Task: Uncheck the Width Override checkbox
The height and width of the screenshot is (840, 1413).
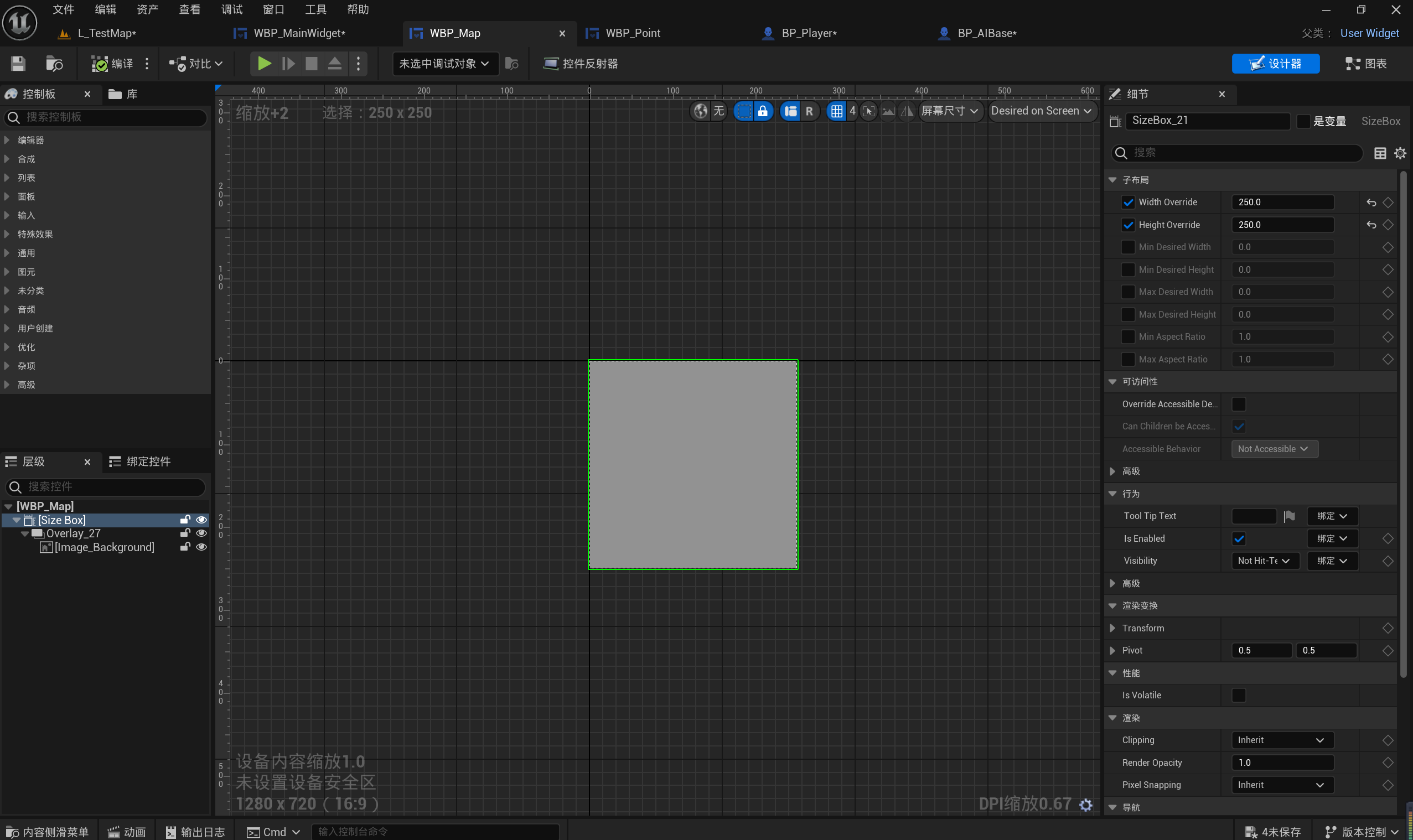Action: [1127, 202]
